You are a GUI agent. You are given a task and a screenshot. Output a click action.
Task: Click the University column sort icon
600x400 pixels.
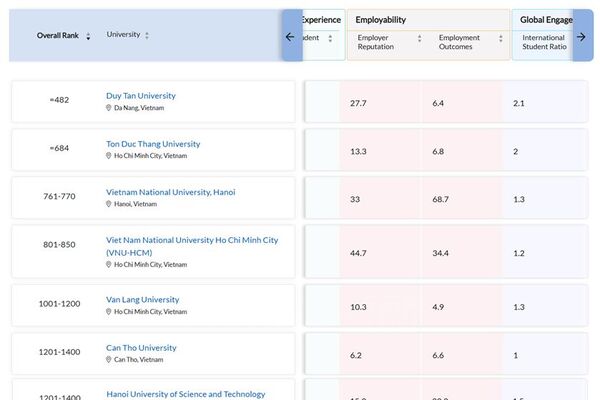(147, 35)
